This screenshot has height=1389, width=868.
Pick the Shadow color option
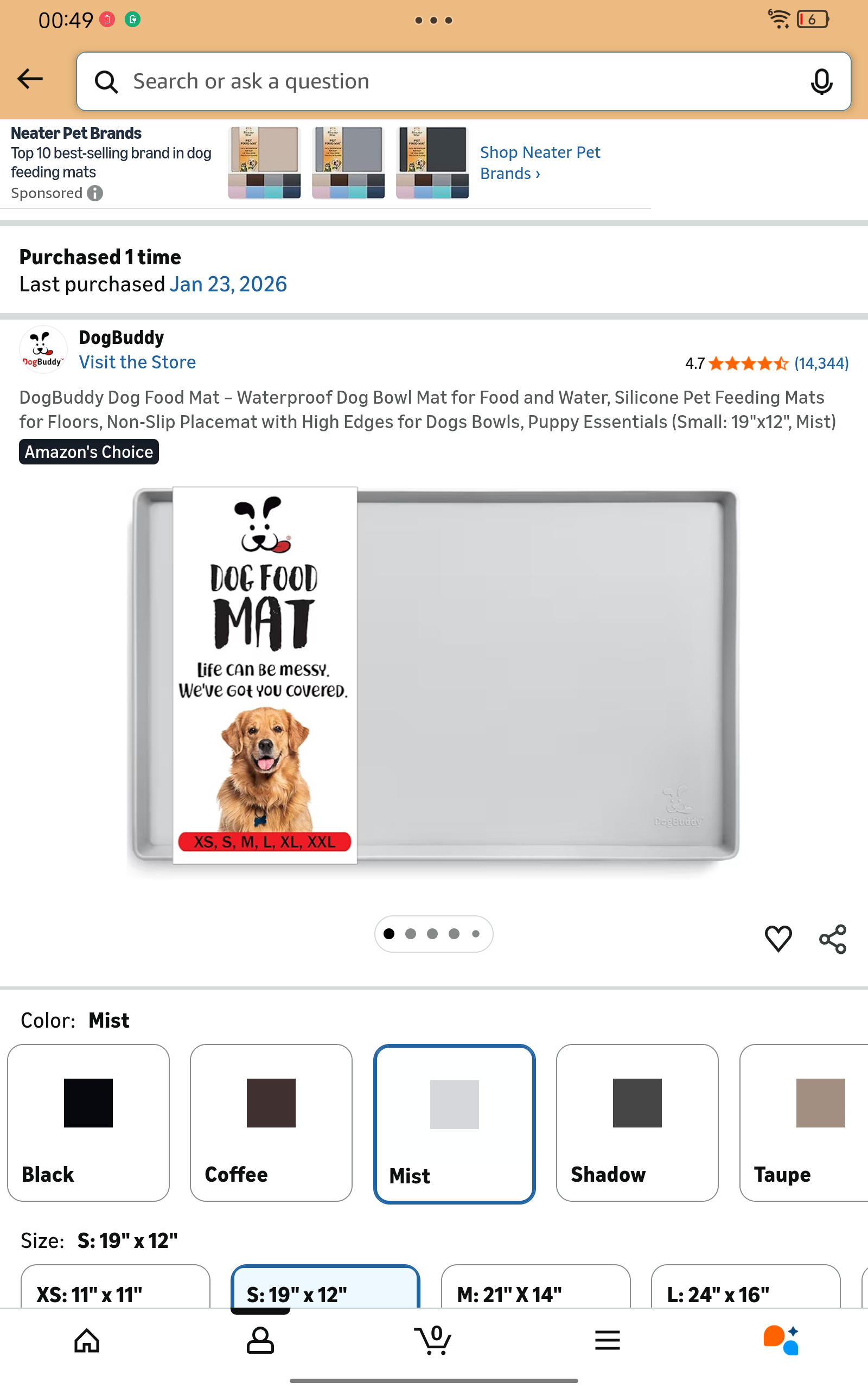tap(637, 1123)
